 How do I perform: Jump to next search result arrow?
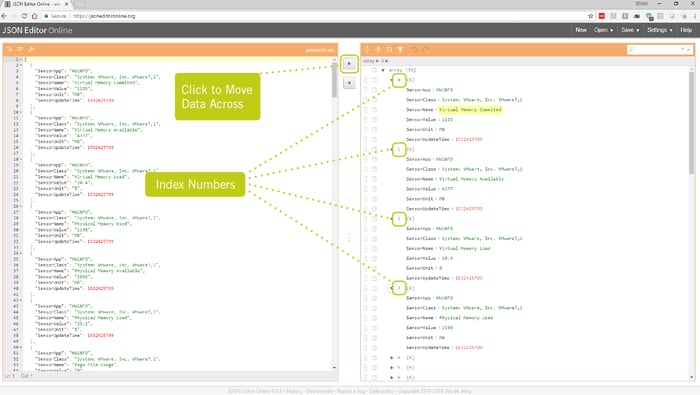point(683,50)
